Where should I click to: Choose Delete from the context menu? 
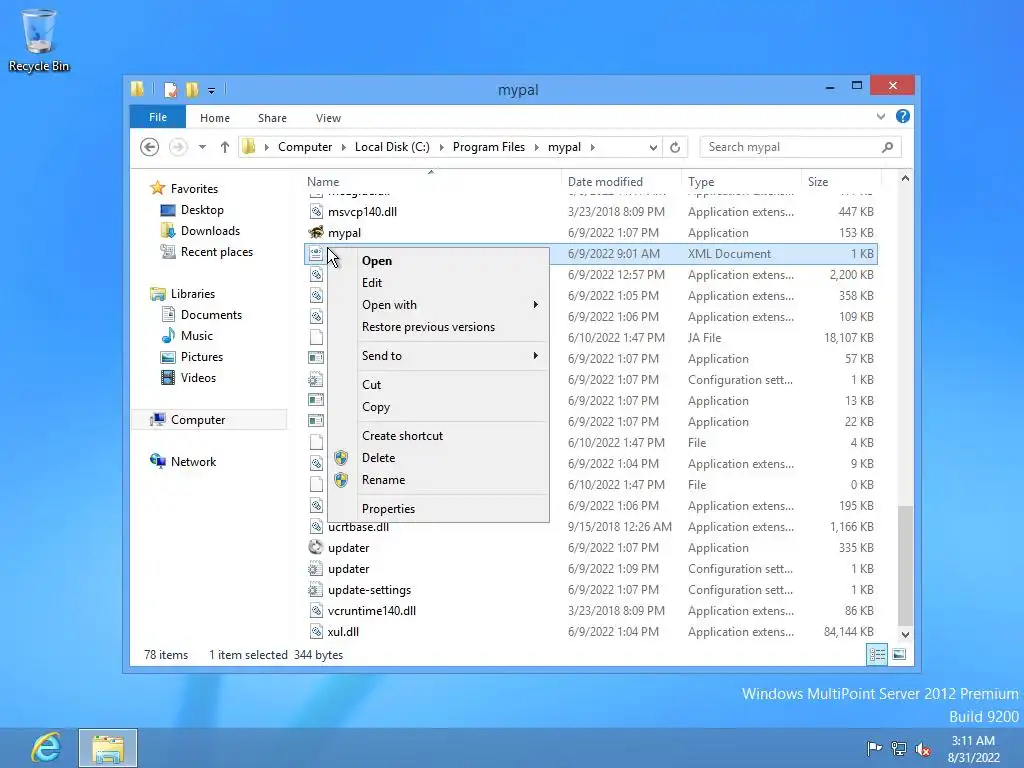coord(438,458)
